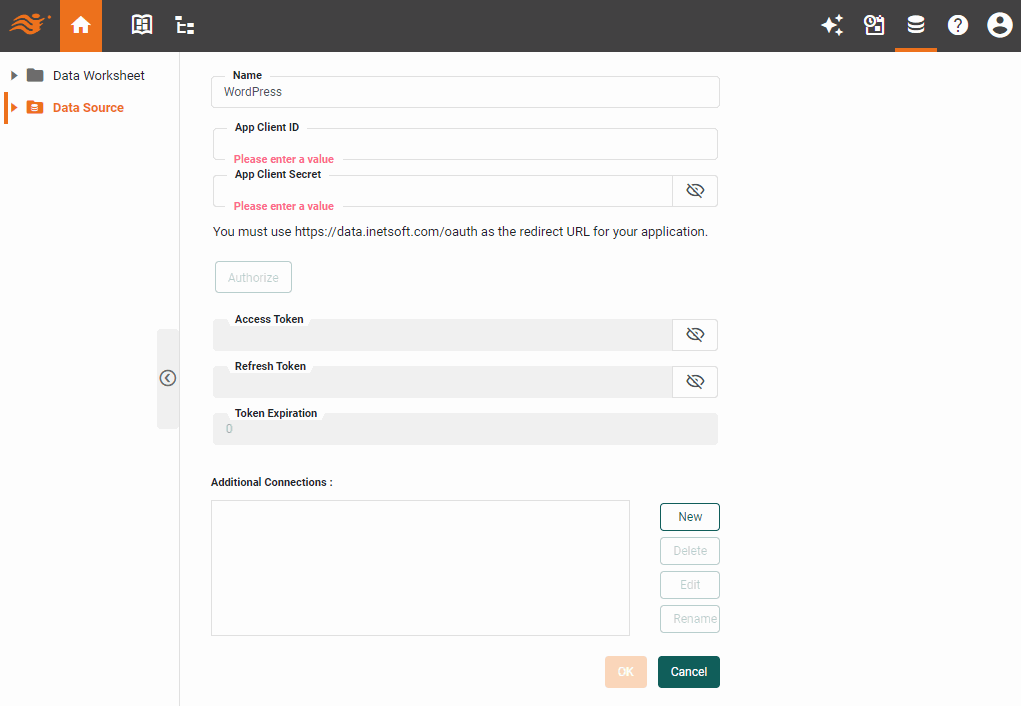This screenshot has width=1021, height=706.
Task: Select the hierarchy view icon in the toolbar
Action: pos(184,25)
